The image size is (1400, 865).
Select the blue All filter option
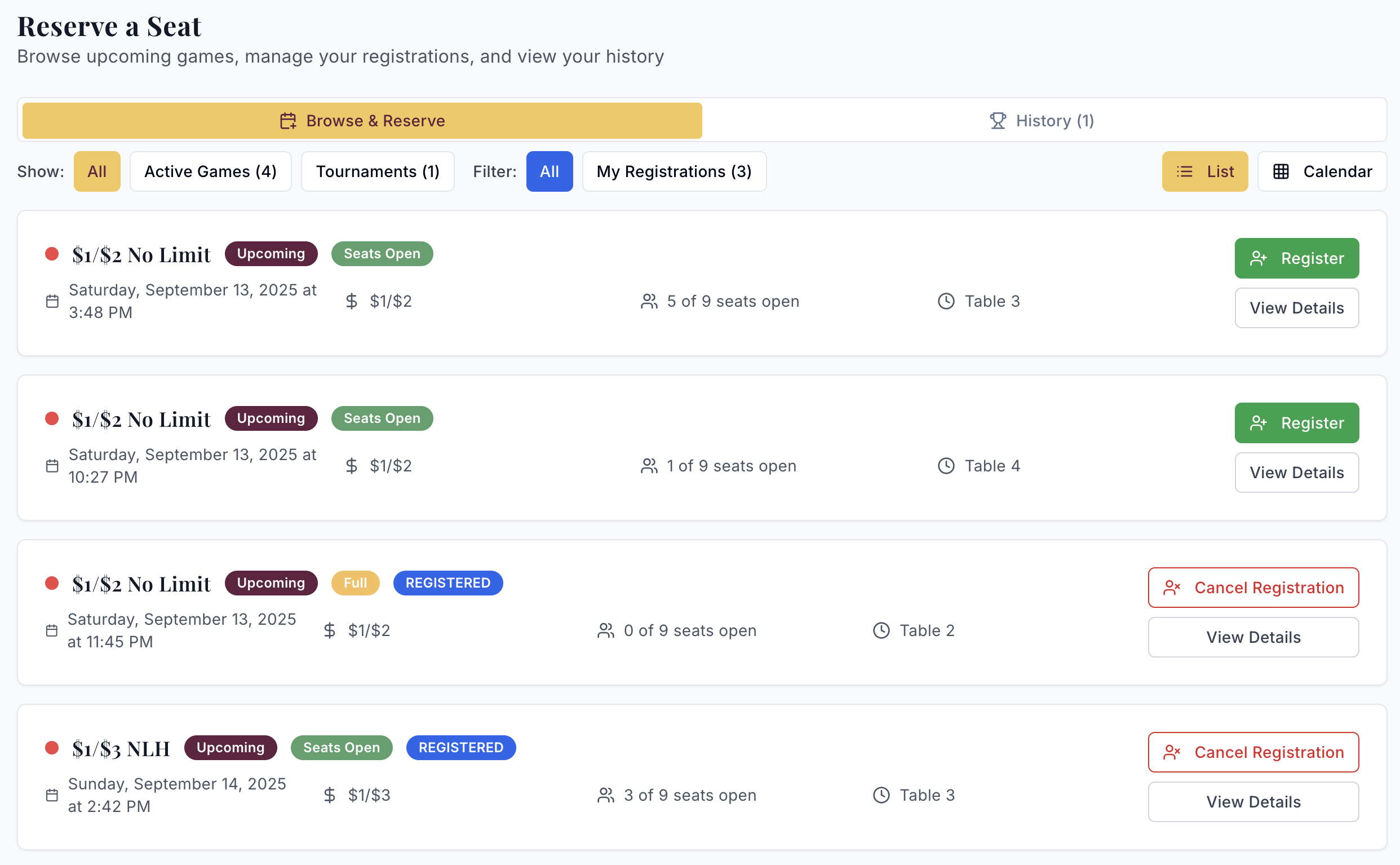point(549,171)
